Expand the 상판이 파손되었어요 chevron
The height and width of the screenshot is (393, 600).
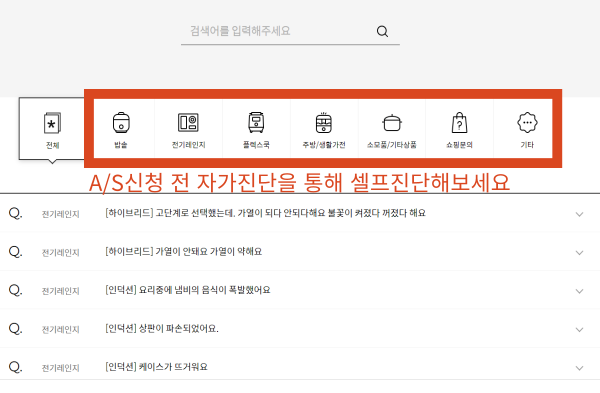579,329
